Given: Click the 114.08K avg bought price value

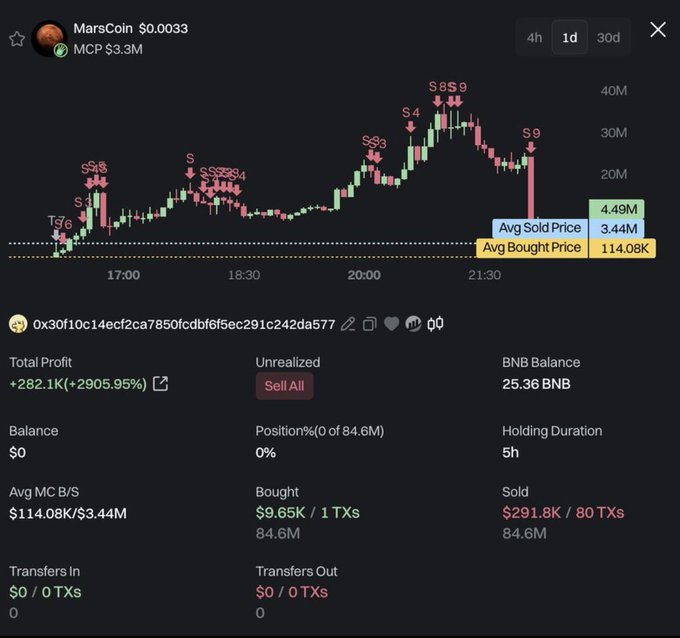Looking at the screenshot, I should click(622, 248).
